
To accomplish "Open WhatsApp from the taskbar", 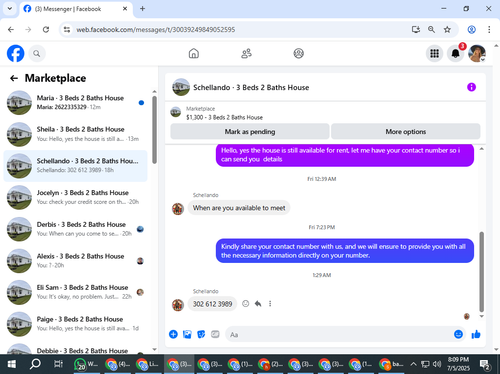I will point(87,364).
